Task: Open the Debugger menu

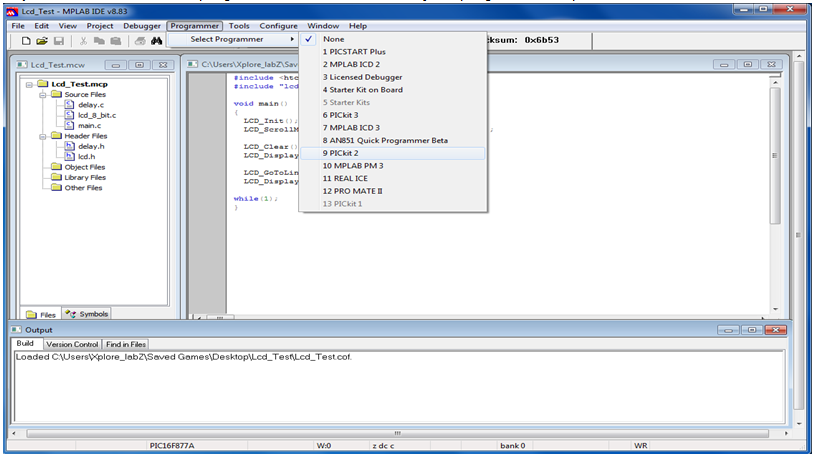Action: click(x=142, y=25)
